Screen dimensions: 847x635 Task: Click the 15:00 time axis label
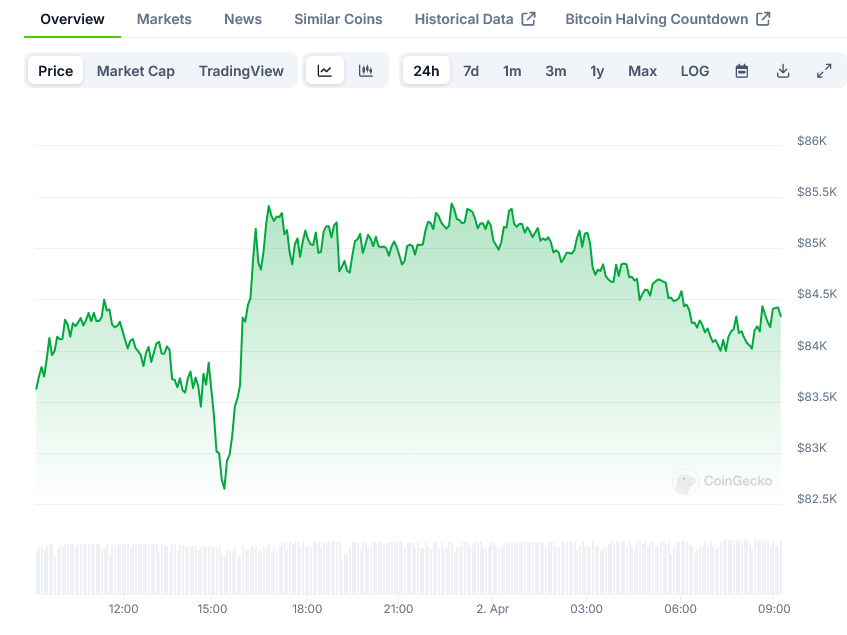(212, 609)
